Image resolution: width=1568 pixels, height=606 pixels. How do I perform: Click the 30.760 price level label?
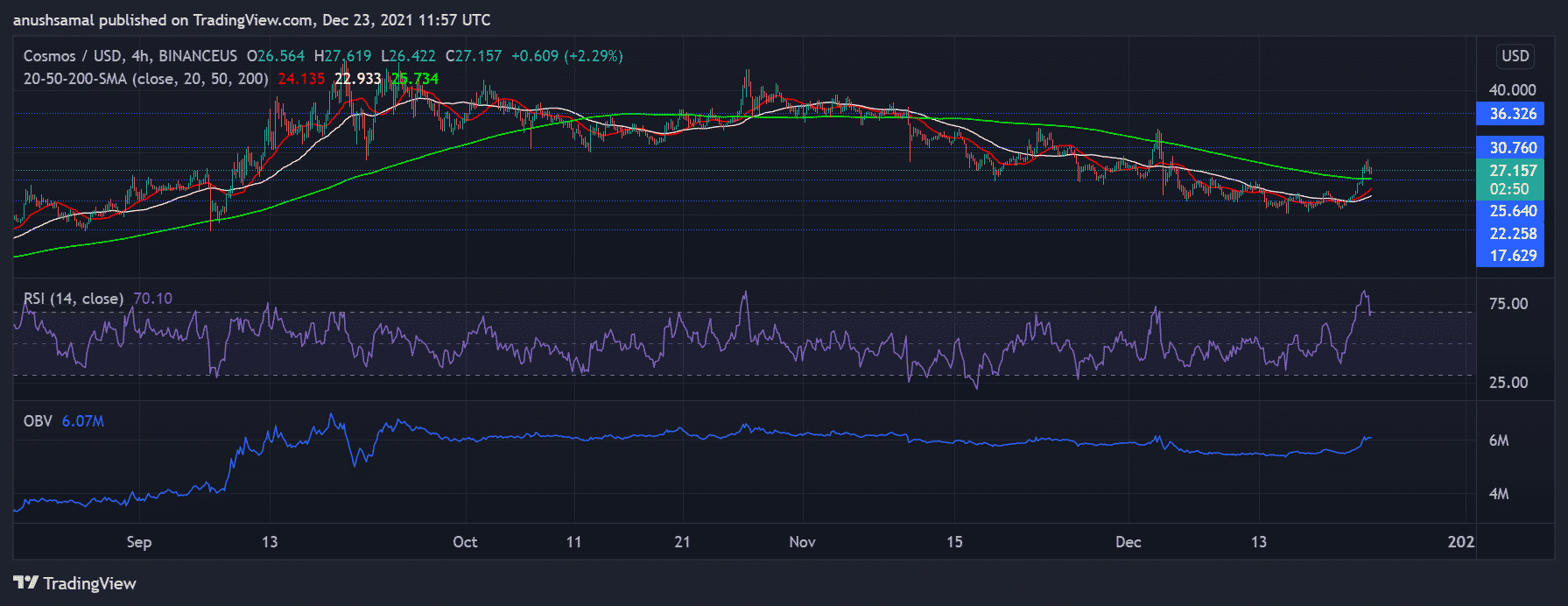(1510, 148)
